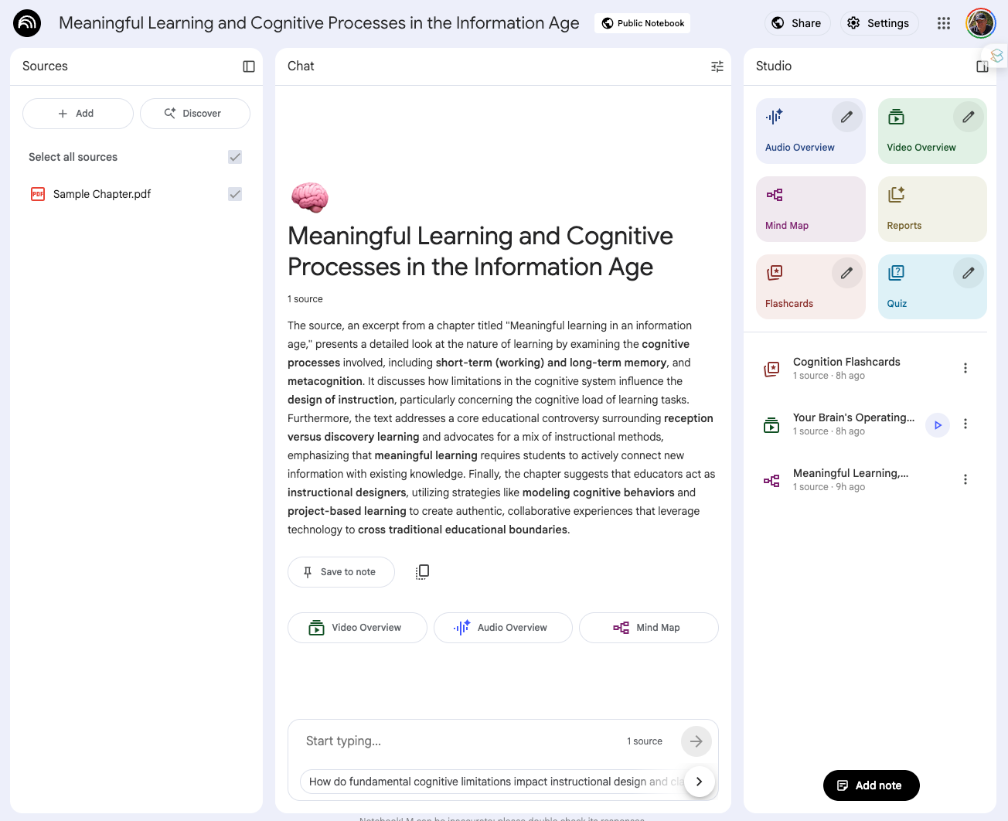Click the Share button
This screenshot has height=821, width=1008.
tap(797, 23)
